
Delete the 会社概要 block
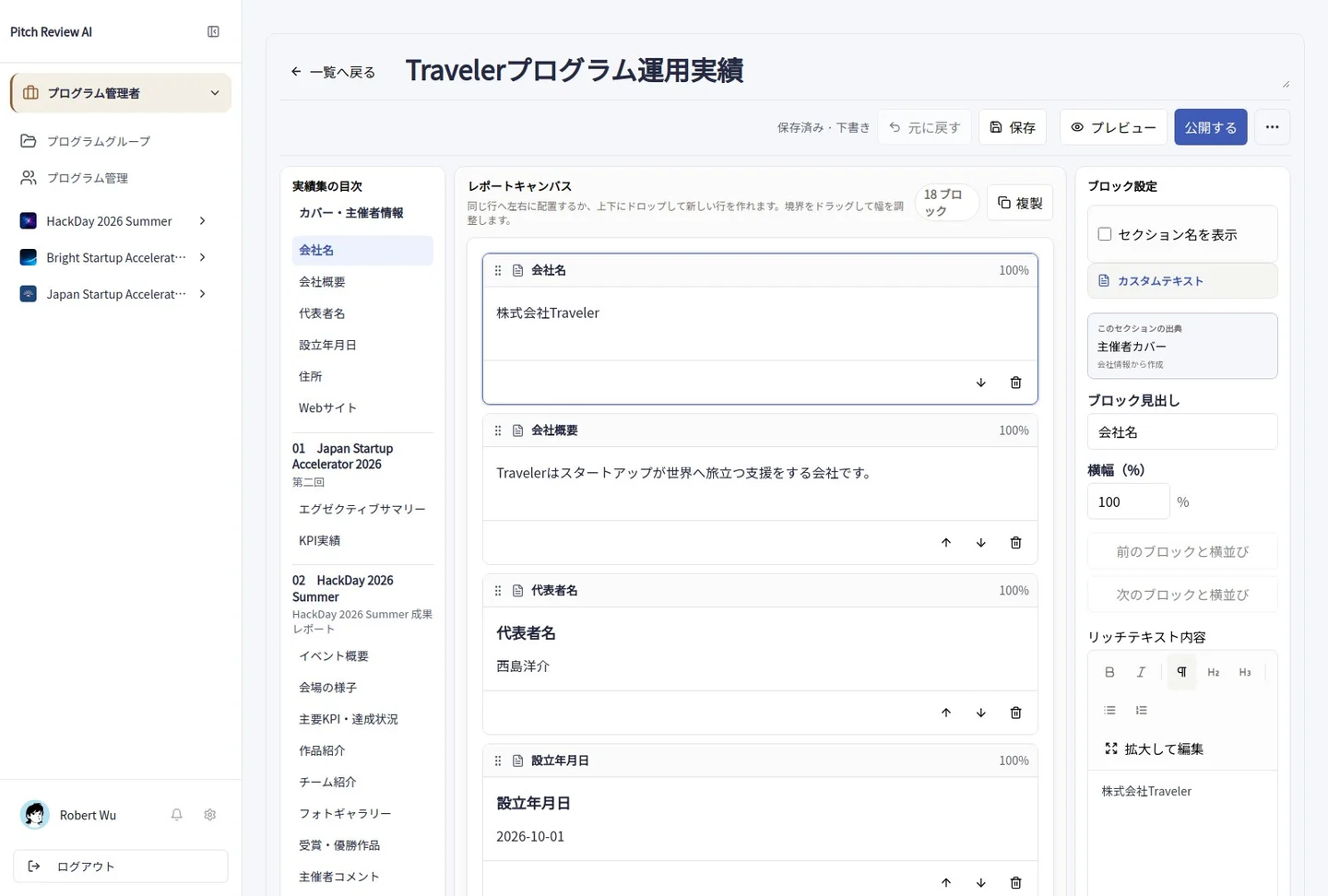[1016, 543]
